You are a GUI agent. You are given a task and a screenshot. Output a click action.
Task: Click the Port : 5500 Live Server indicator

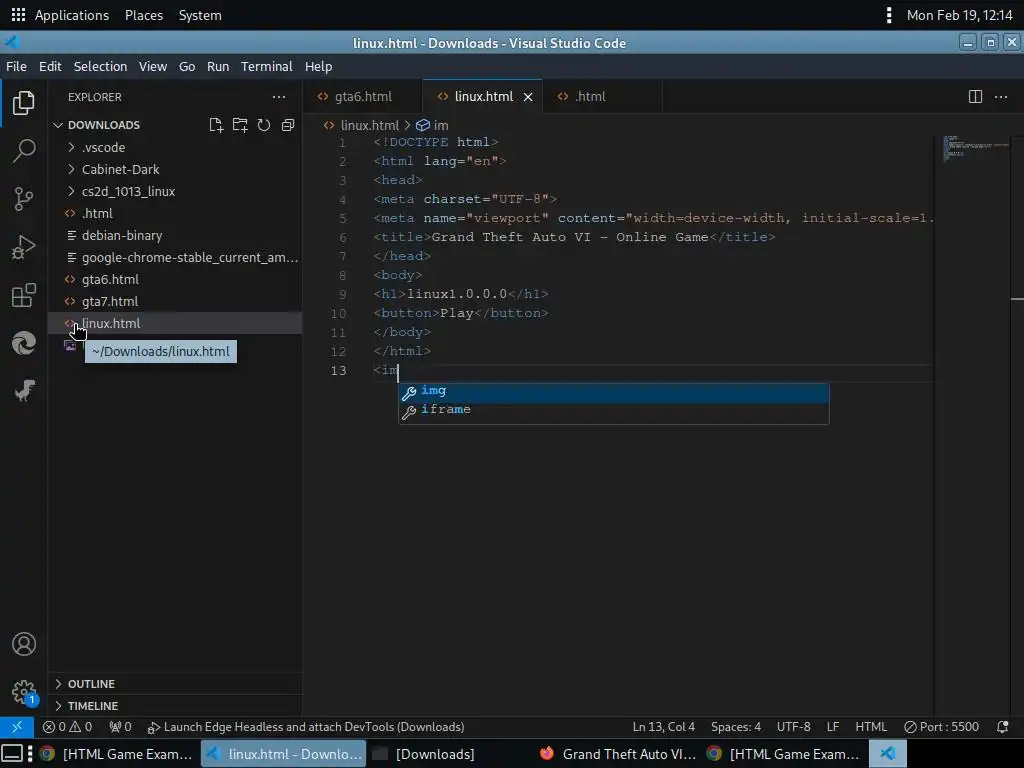tap(941, 727)
